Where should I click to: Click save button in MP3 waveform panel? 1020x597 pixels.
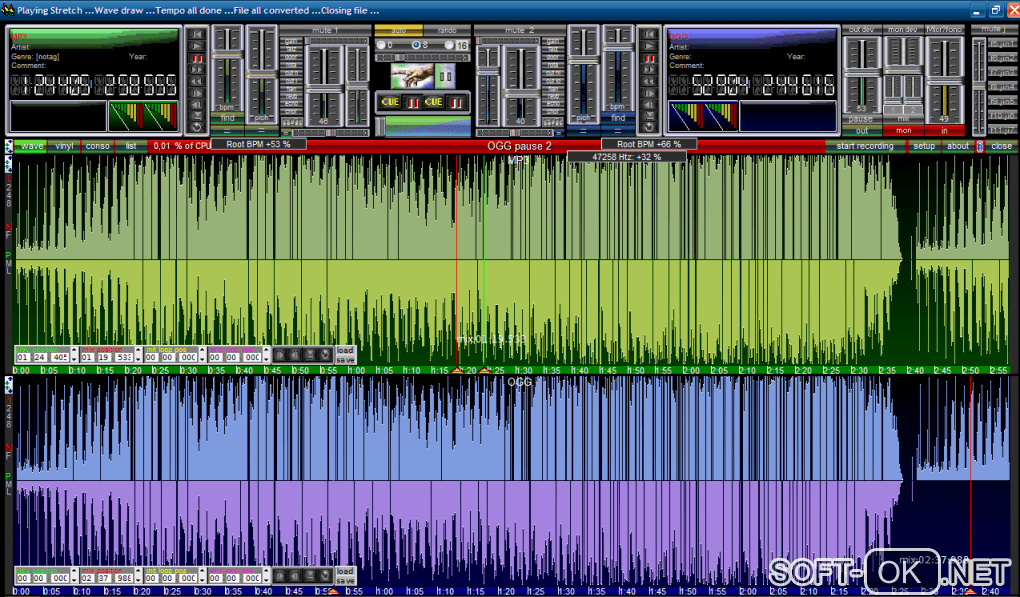345,360
